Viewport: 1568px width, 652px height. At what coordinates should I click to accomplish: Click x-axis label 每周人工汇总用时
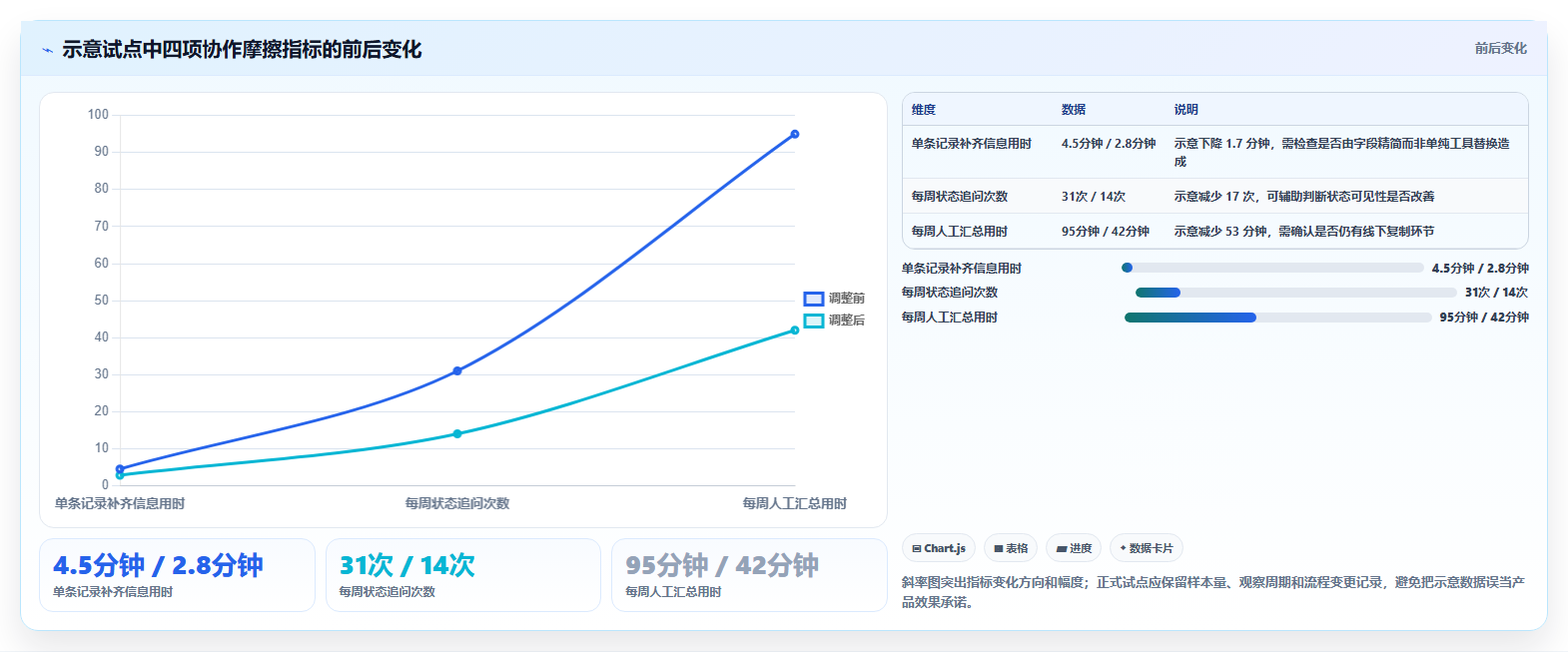click(x=795, y=503)
